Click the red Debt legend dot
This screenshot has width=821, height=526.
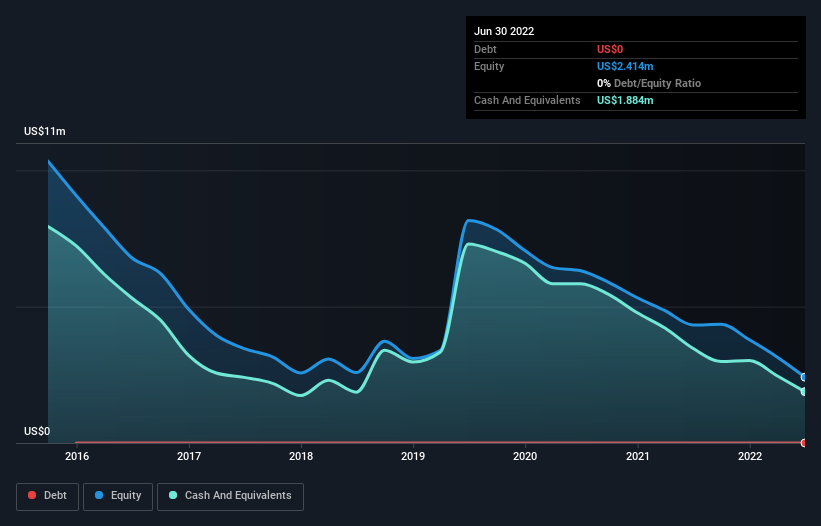pos(32,495)
